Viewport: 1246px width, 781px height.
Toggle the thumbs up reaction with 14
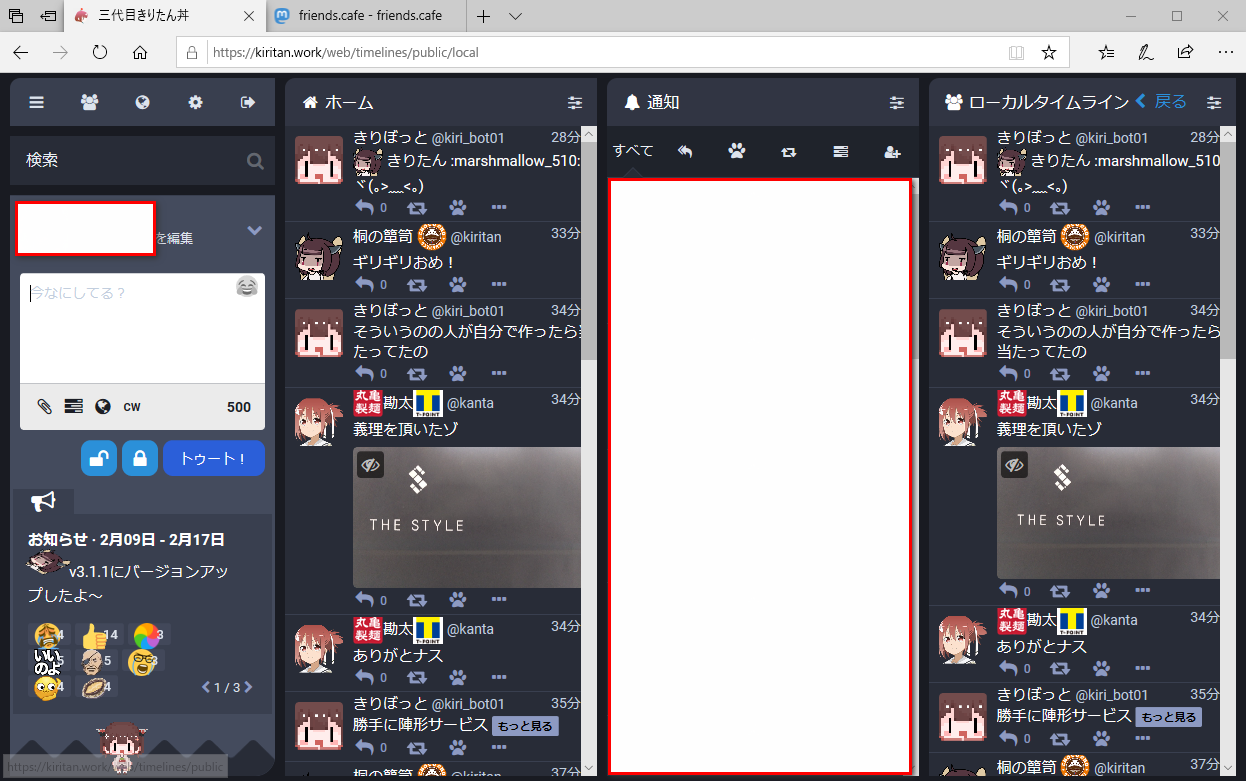[98, 635]
